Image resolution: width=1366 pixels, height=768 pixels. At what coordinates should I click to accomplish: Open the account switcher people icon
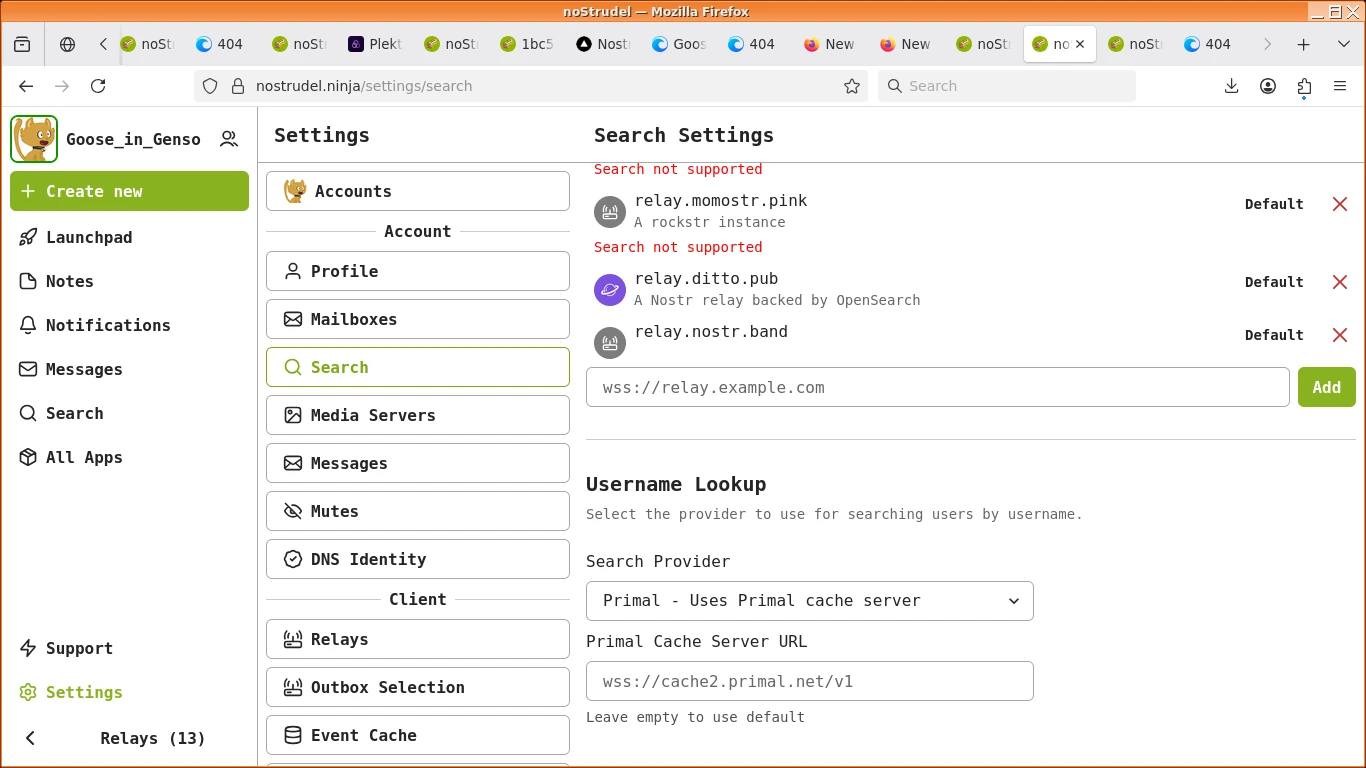click(229, 139)
